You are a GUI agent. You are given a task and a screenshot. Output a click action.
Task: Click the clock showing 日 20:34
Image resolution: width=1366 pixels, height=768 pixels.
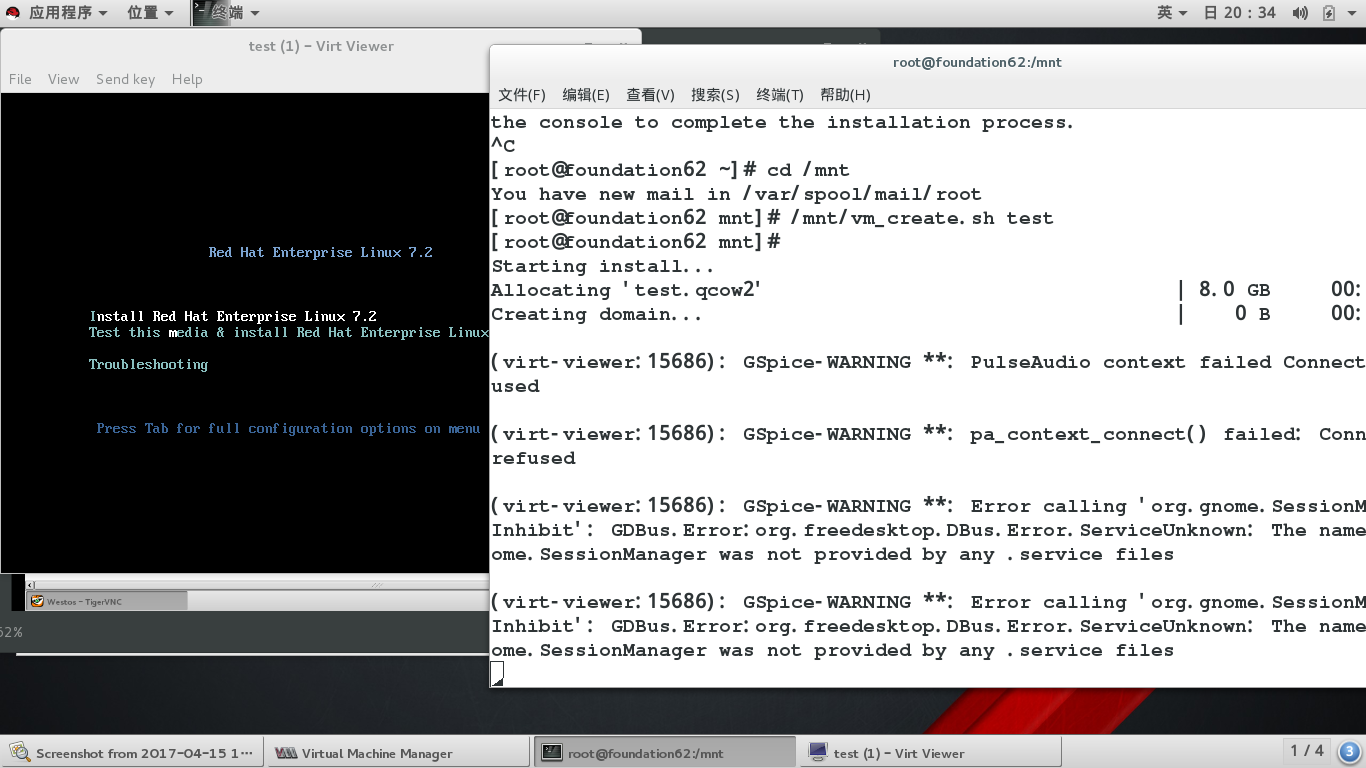(x=1239, y=13)
